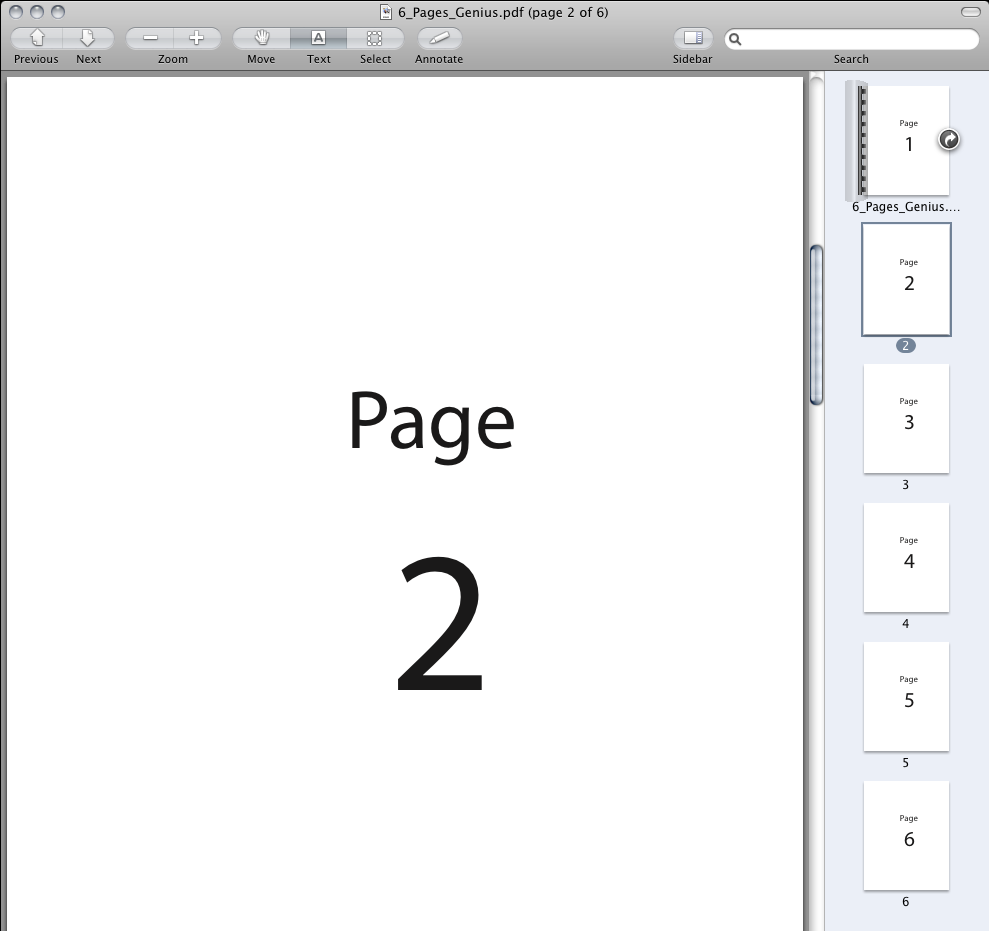Close the window with the first traffic light button
This screenshot has width=989, height=931.
pos(16,12)
